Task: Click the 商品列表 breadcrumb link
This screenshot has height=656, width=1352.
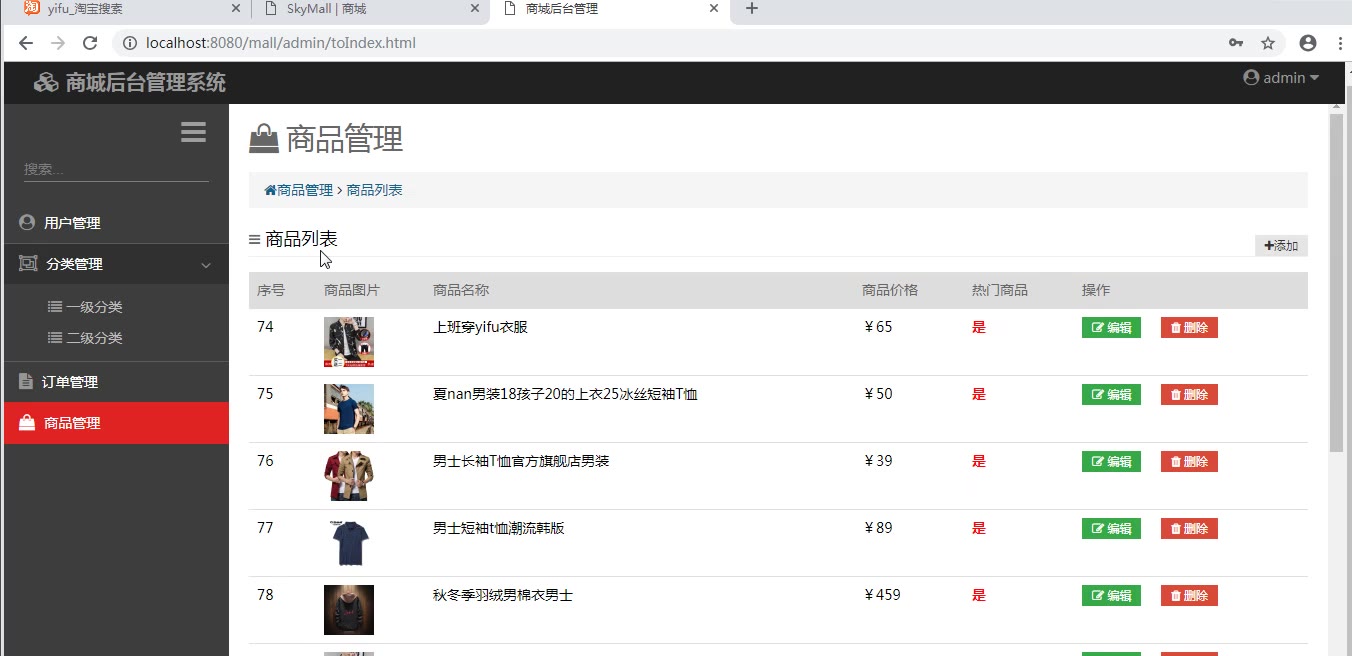Action: (x=374, y=190)
